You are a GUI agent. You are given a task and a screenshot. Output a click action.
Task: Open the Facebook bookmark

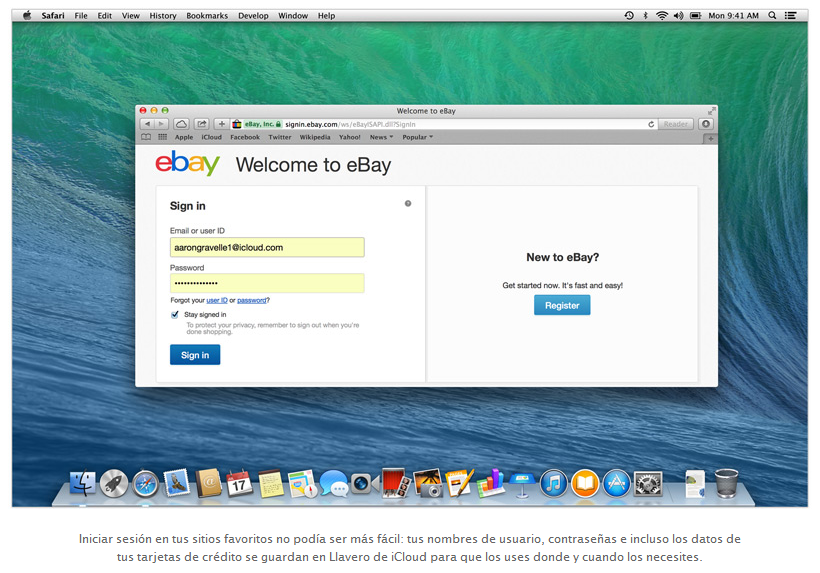[x=245, y=137]
